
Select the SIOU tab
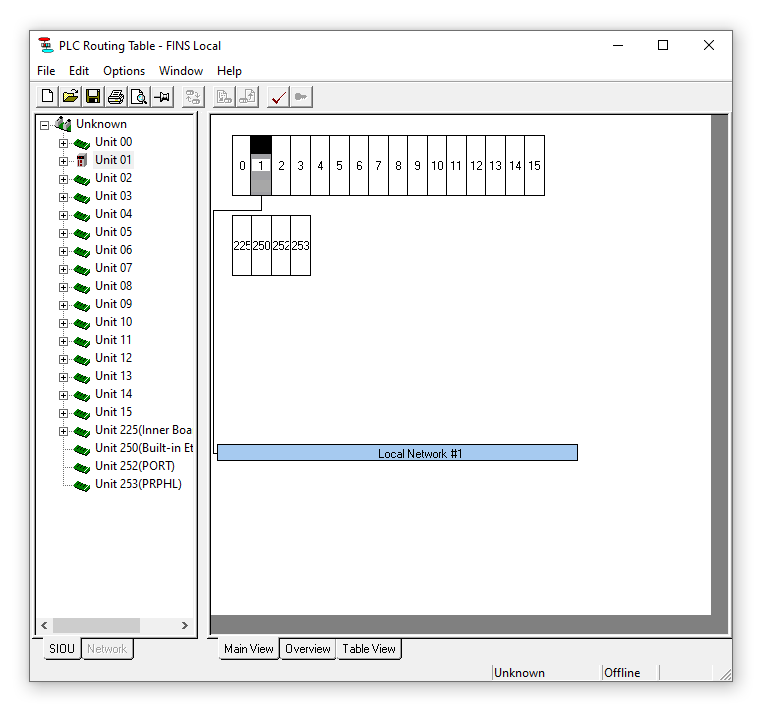coord(62,649)
